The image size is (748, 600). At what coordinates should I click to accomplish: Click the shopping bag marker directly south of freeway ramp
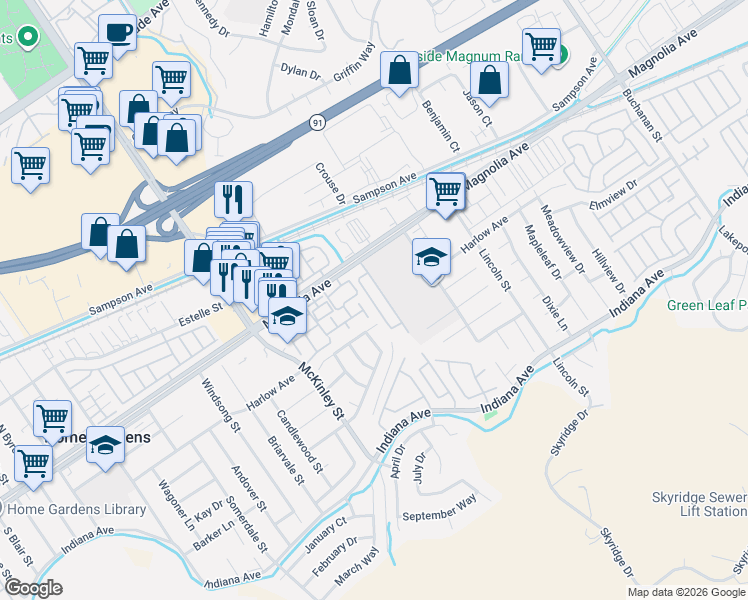126,246
